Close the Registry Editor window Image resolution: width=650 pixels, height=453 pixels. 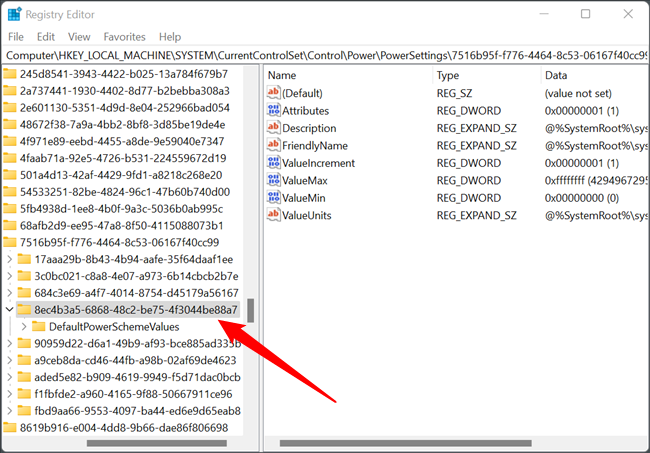(628, 14)
